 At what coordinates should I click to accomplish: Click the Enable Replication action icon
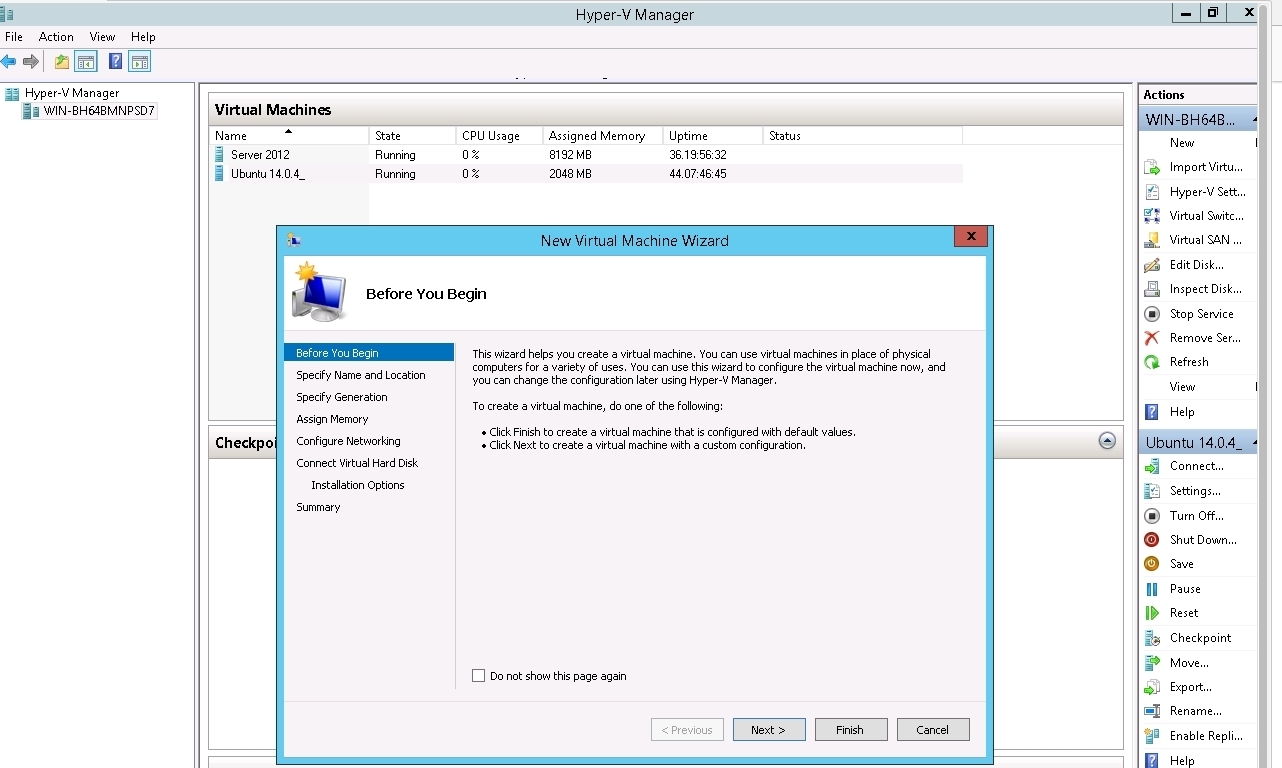point(1152,736)
